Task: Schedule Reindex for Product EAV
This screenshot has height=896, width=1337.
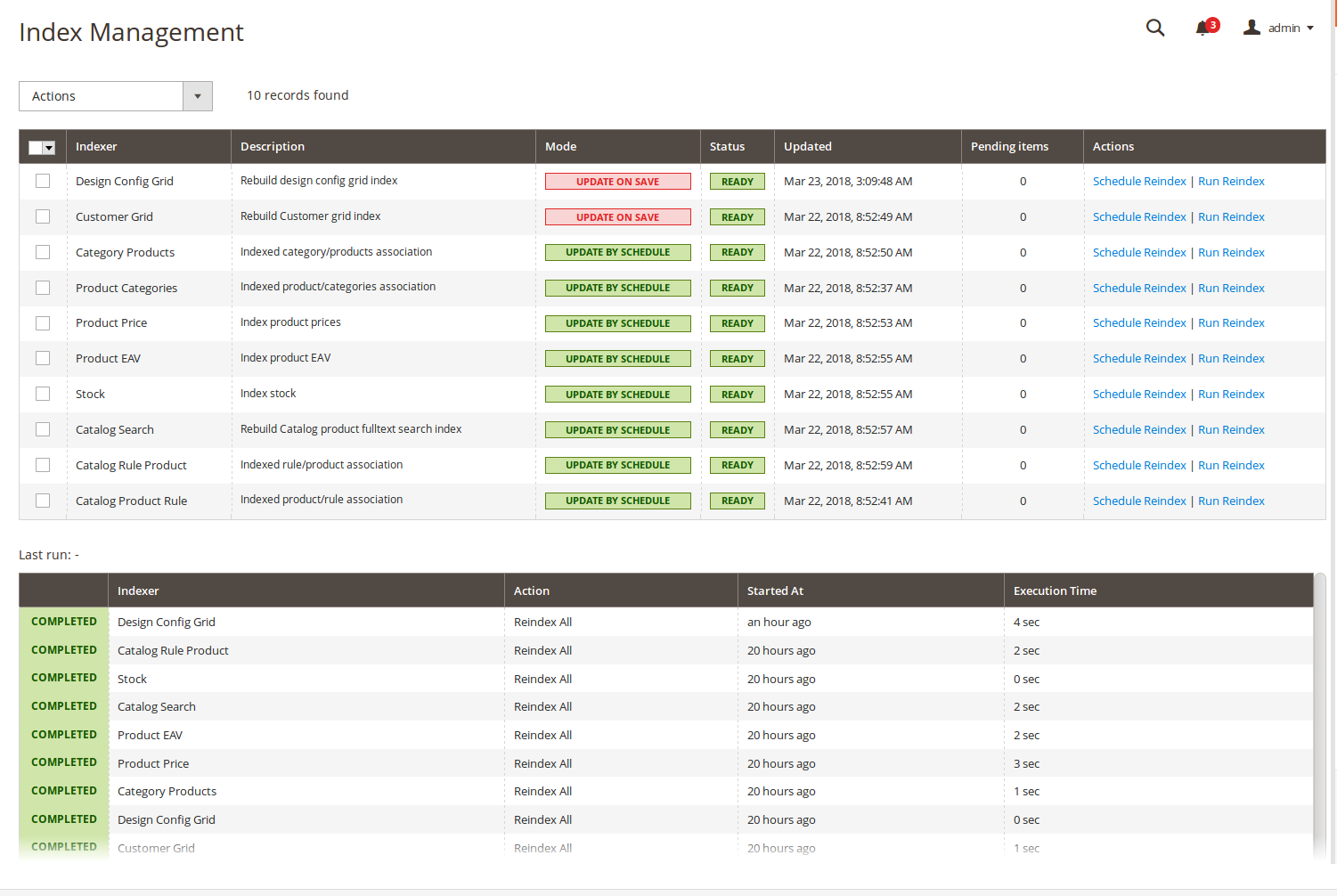Action: (x=1139, y=358)
